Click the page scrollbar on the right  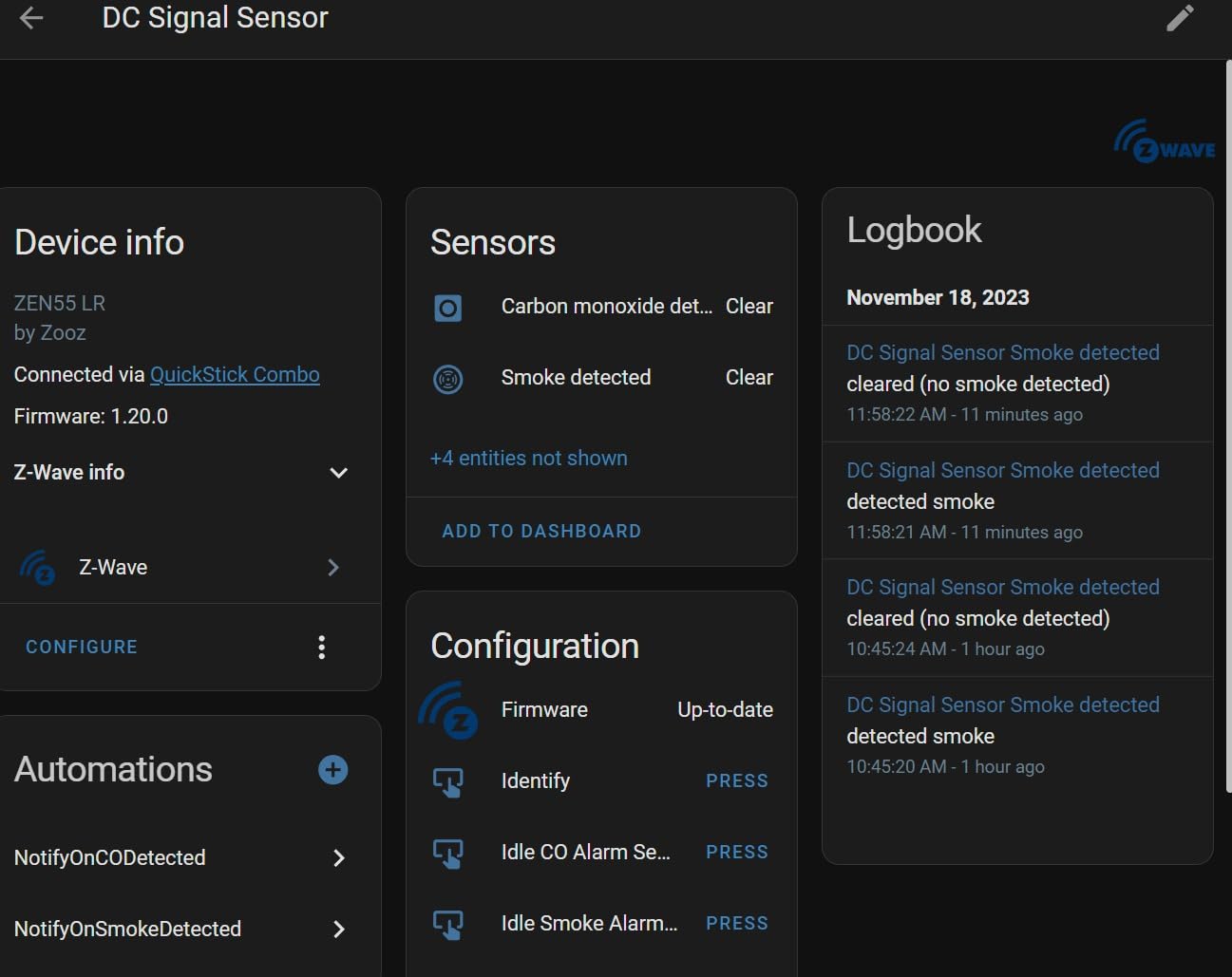(x=1228, y=427)
